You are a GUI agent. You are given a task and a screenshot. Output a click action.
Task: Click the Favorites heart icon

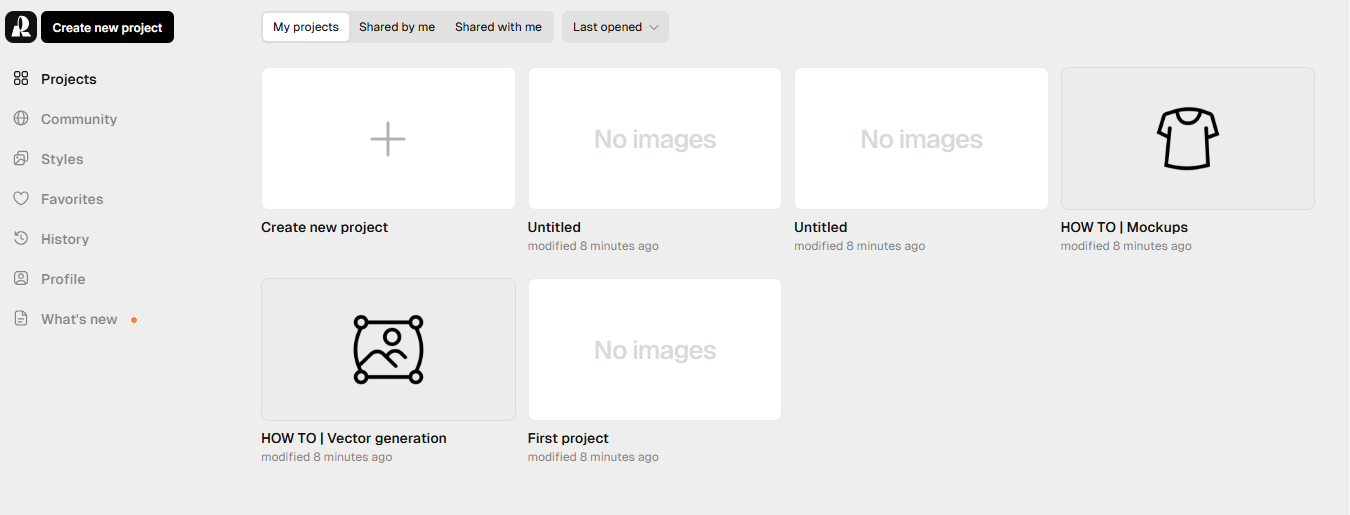[x=21, y=199]
